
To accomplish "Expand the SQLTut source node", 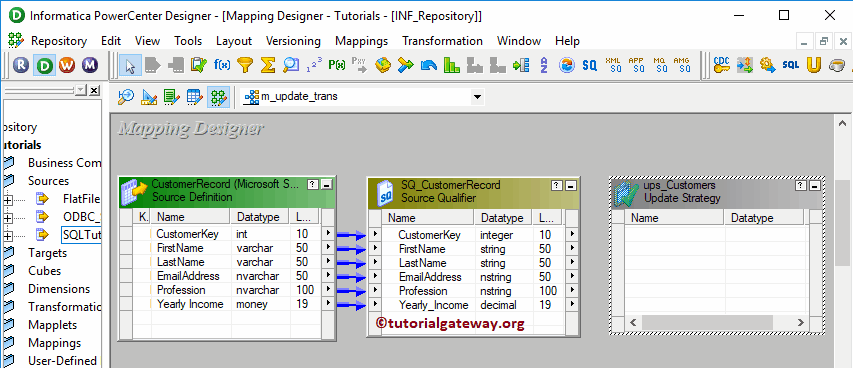I will coord(8,236).
